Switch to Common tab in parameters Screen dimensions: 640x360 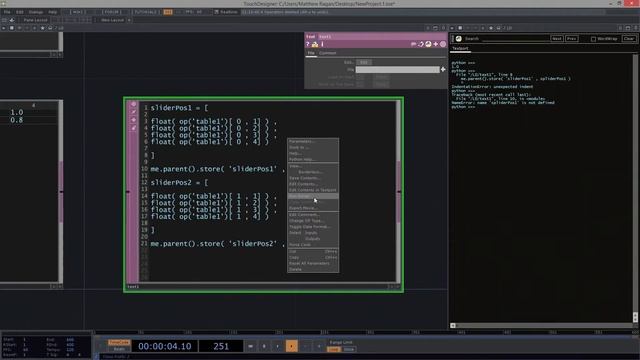(x=327, y=53)
